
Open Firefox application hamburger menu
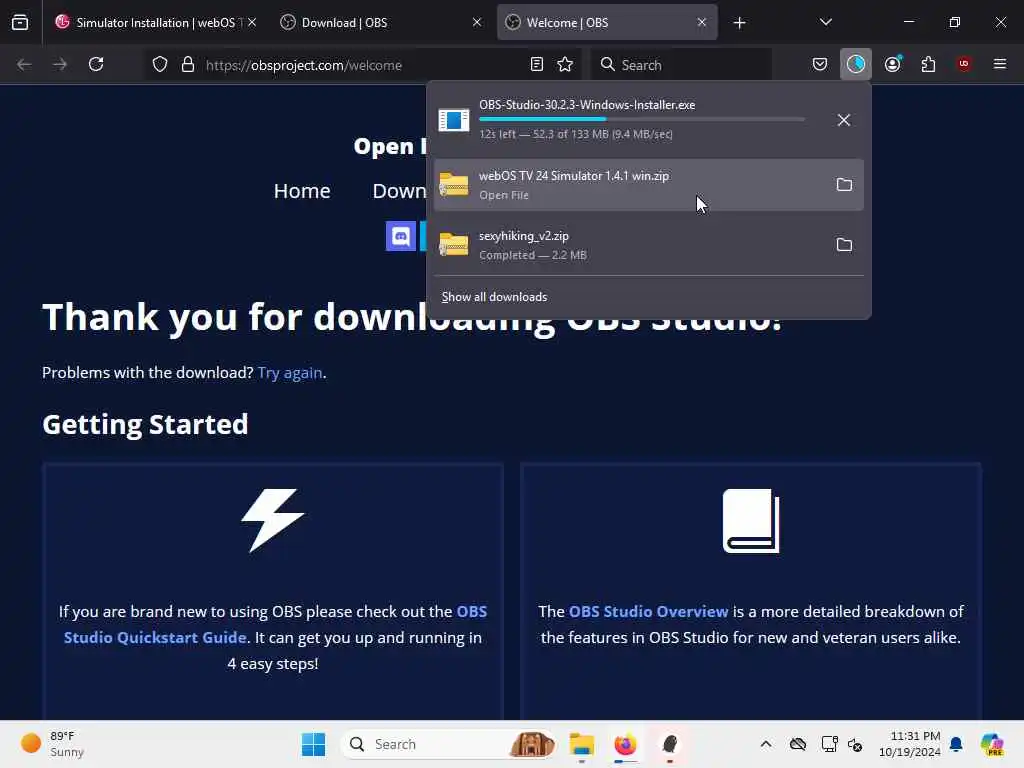(1000, 64)
